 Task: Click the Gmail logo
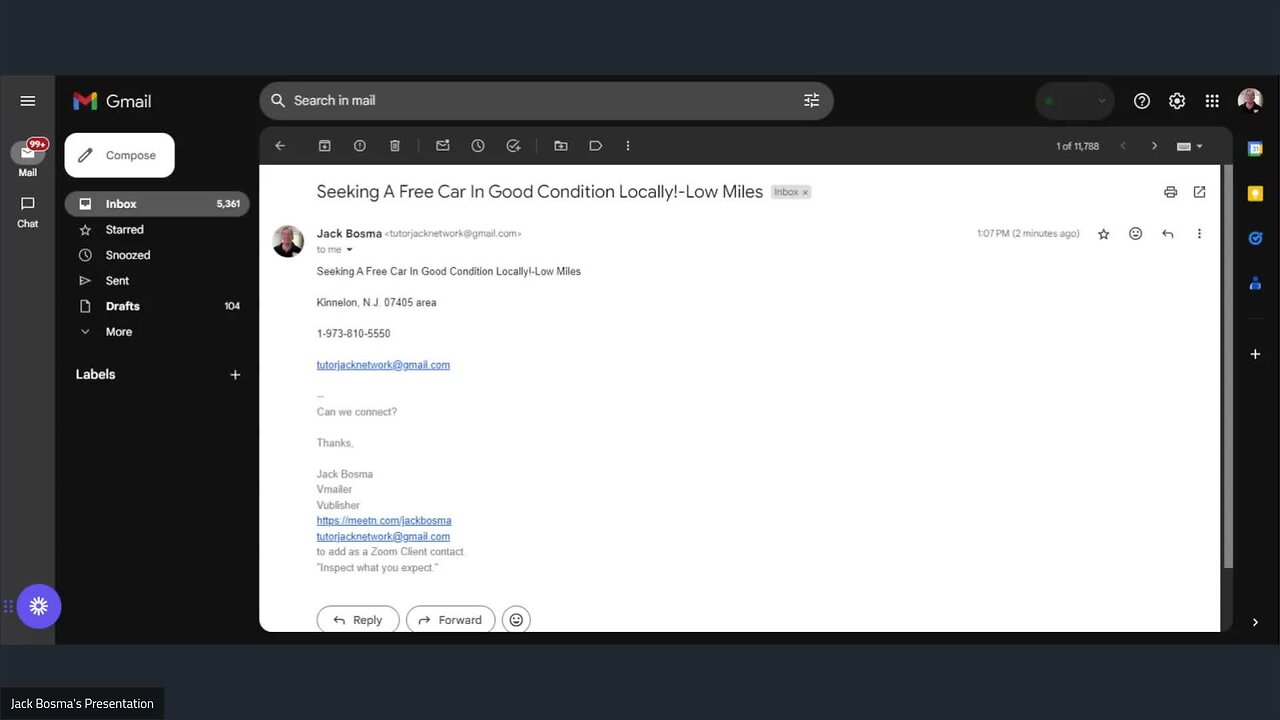coord(112,101)
